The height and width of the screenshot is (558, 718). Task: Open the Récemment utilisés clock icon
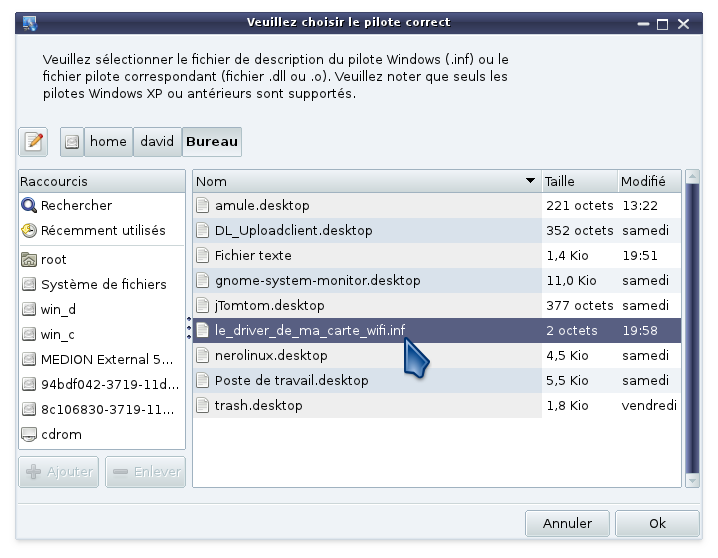[29, 231]
